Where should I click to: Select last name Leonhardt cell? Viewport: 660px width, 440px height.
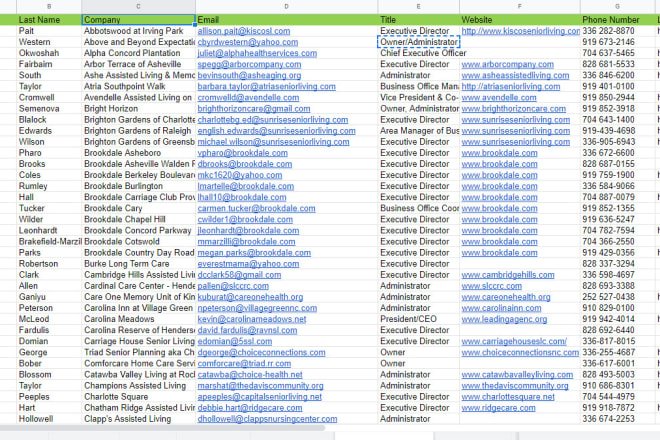(49, 231)
